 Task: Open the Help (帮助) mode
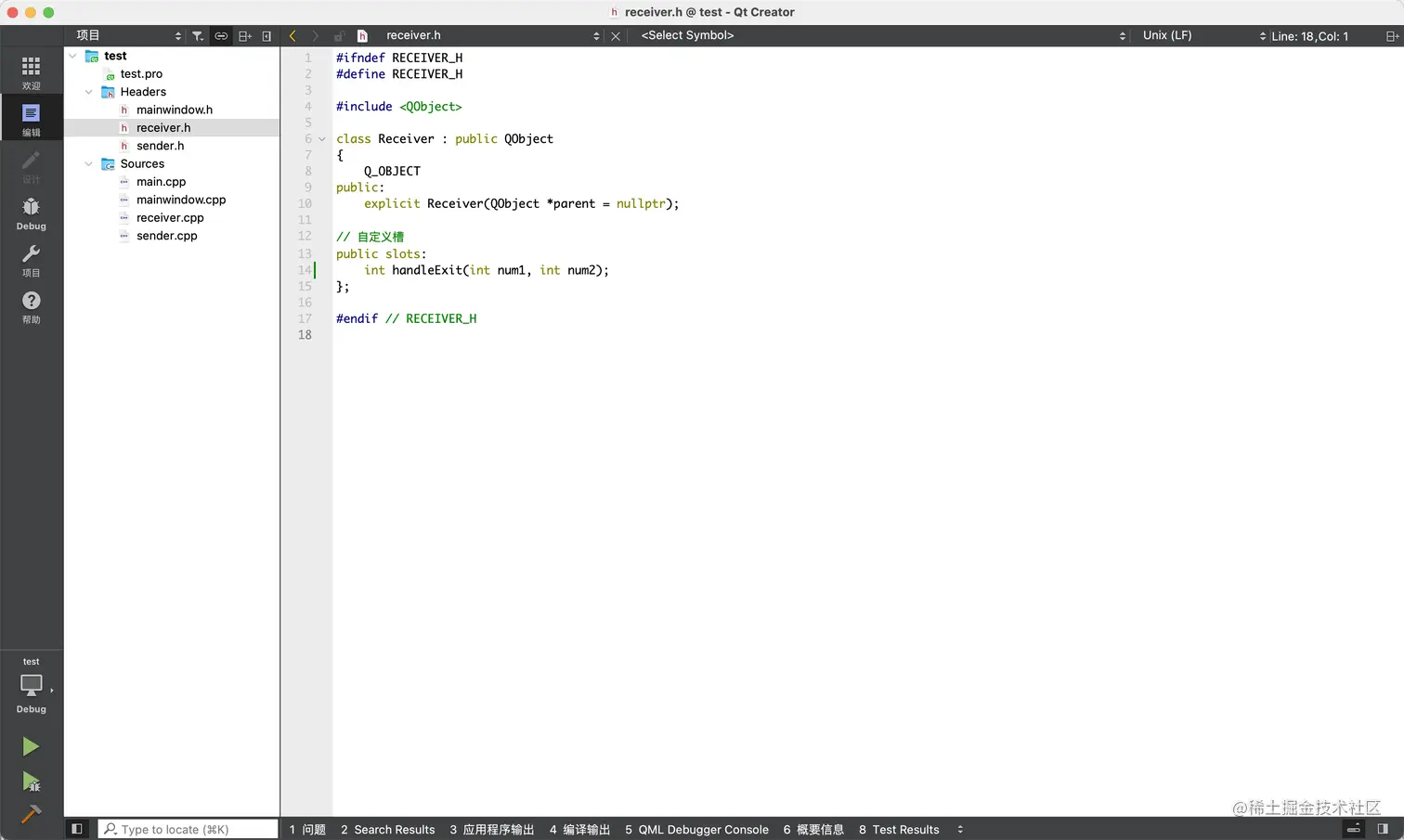(x=31, y=306)
